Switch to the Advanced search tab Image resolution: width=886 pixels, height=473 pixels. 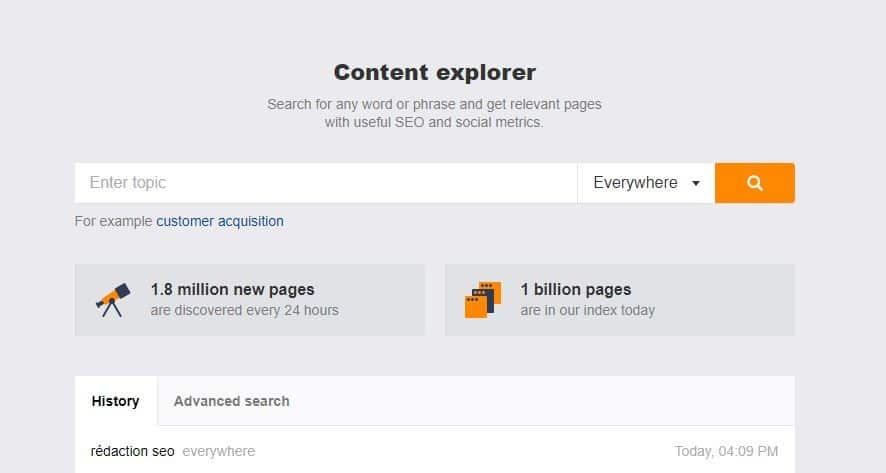click(232, 401)
